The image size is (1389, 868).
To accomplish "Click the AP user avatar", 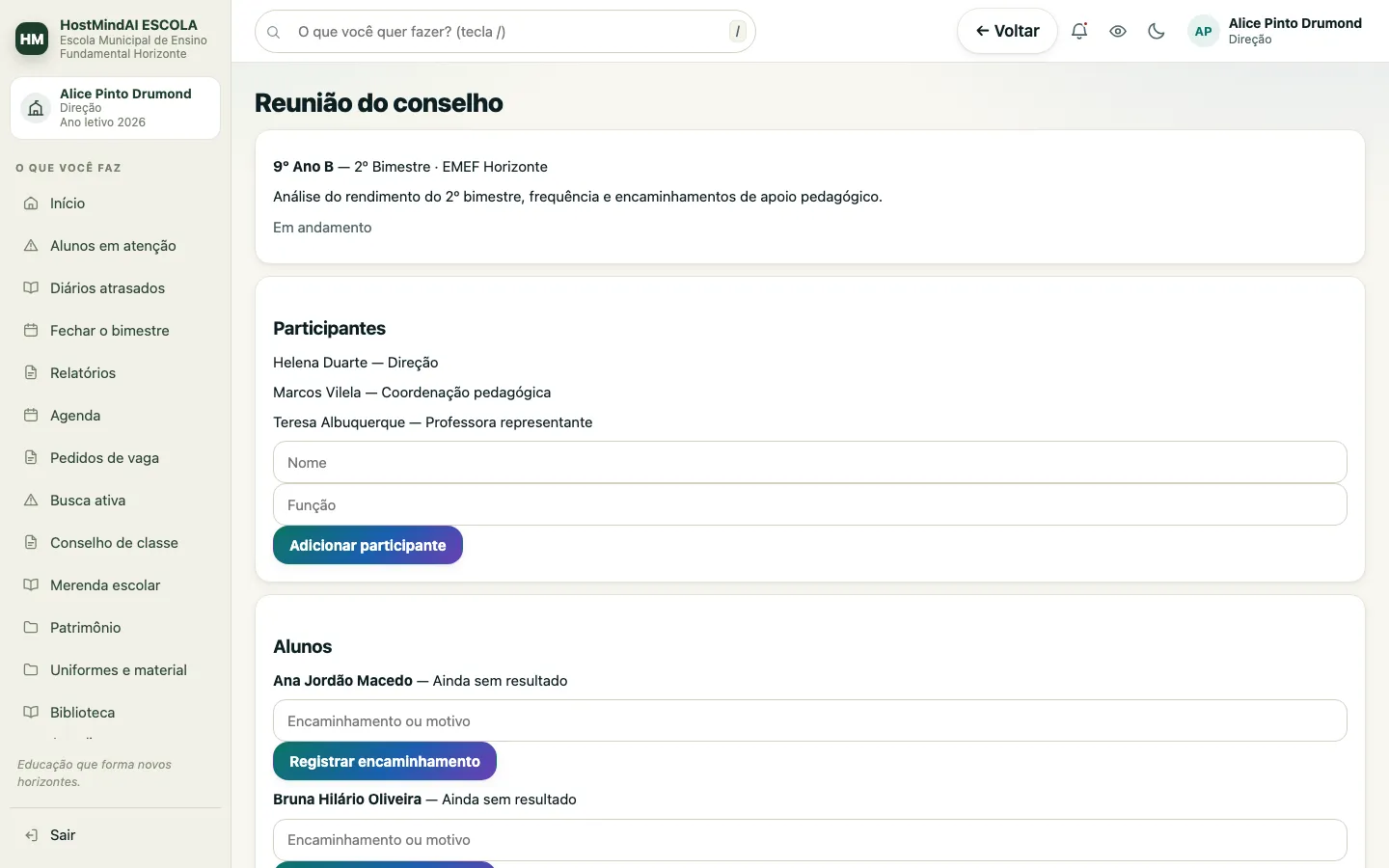I will pyautogui.click(x=1204, y=31).
